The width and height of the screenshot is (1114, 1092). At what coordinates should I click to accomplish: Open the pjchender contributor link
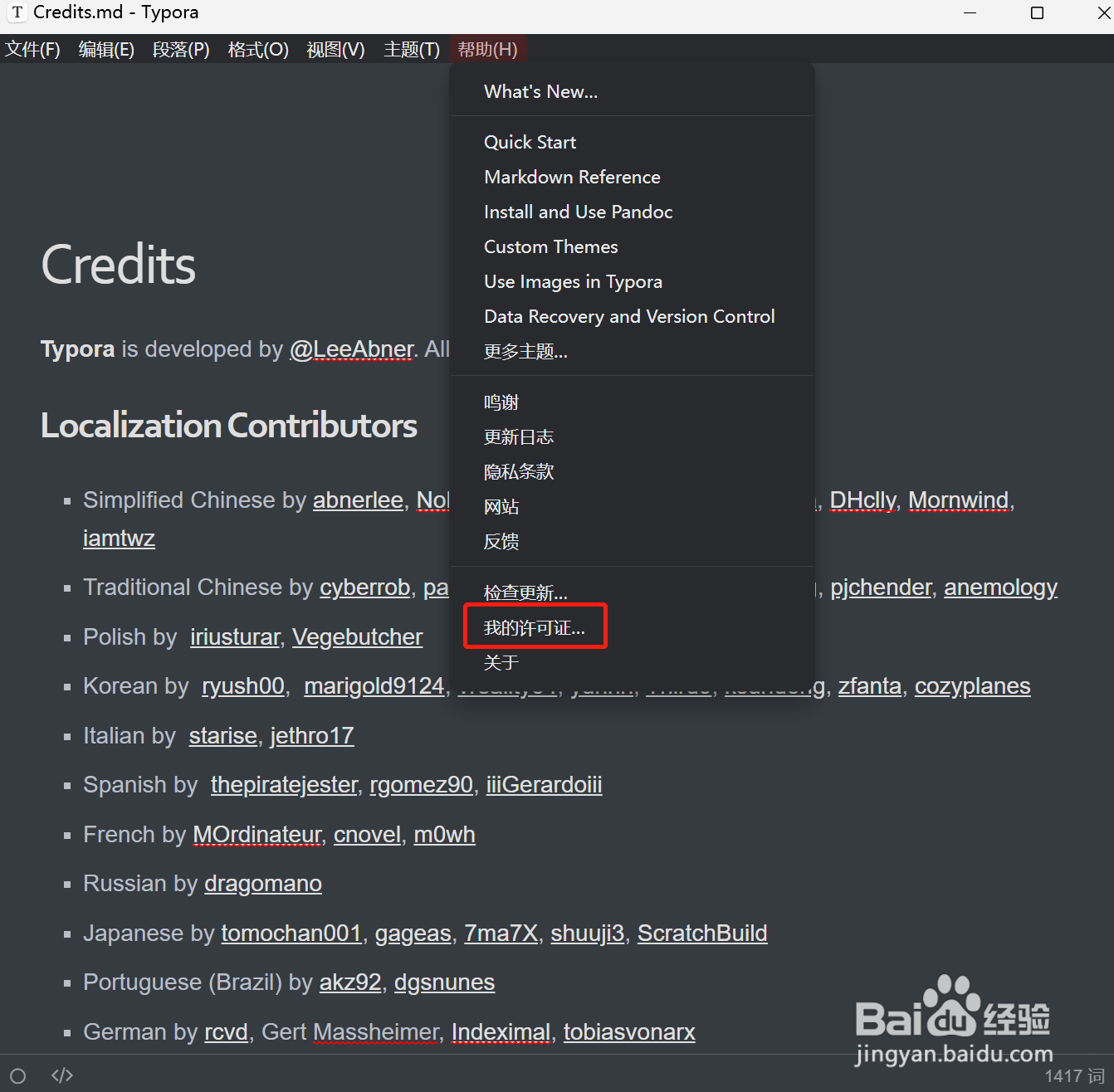coord(881,587)
